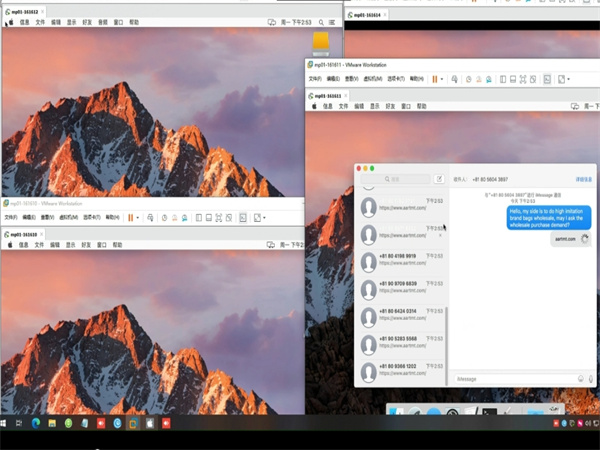Expand the last toolbar dropdown in mp01-161611 window
The height and width of the screenshot is (450, 600).
pyautogui.click(x=569, y=79)
